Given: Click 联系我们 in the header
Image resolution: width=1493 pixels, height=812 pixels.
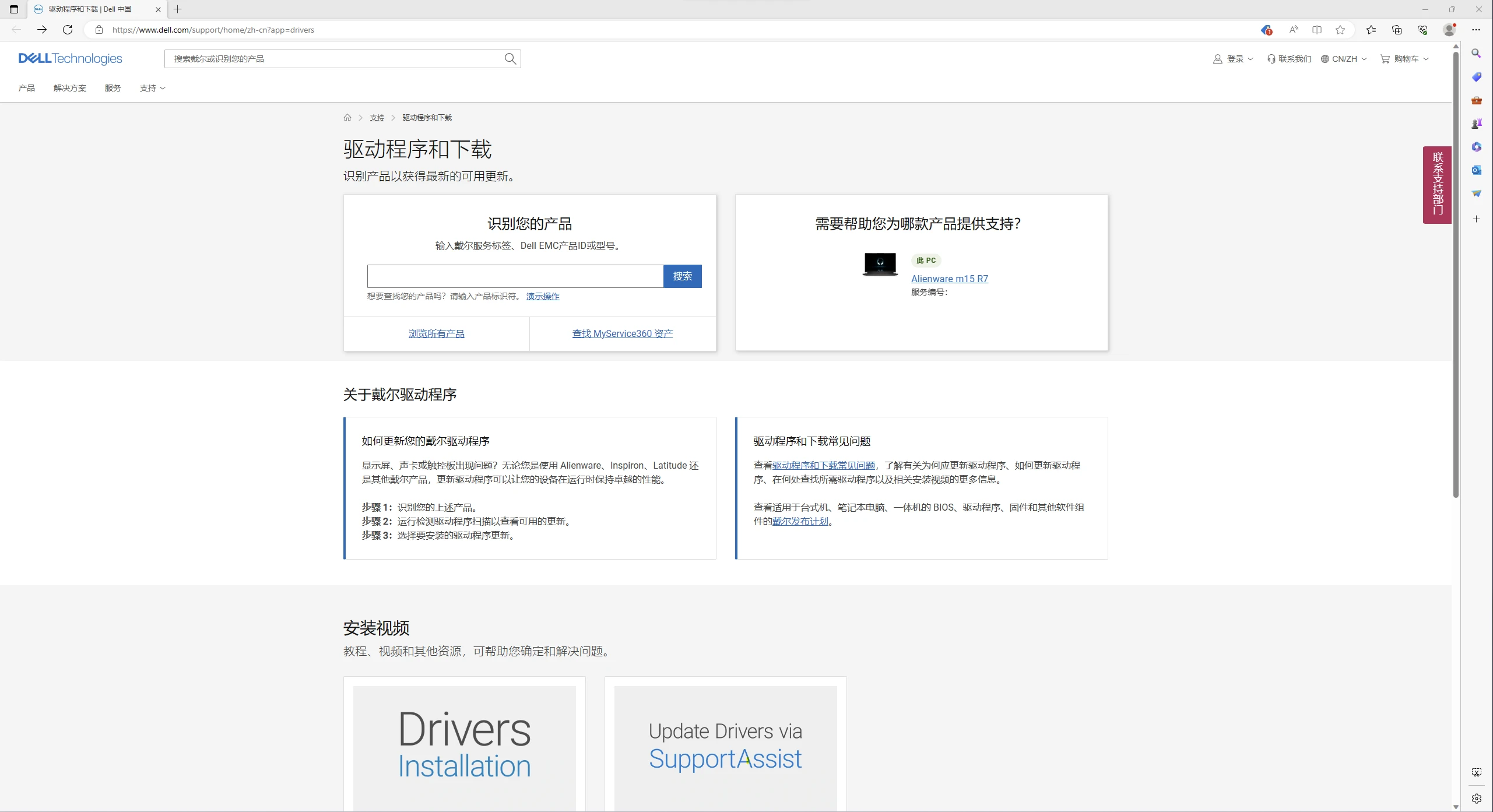Looking at the screenshot, I should [x=1289, y=59].
